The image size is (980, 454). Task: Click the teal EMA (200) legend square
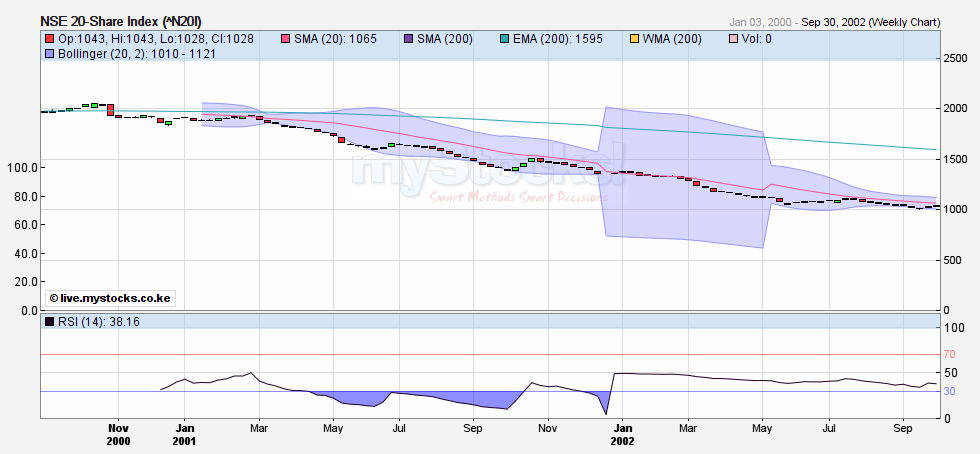[x=506, y=39]
